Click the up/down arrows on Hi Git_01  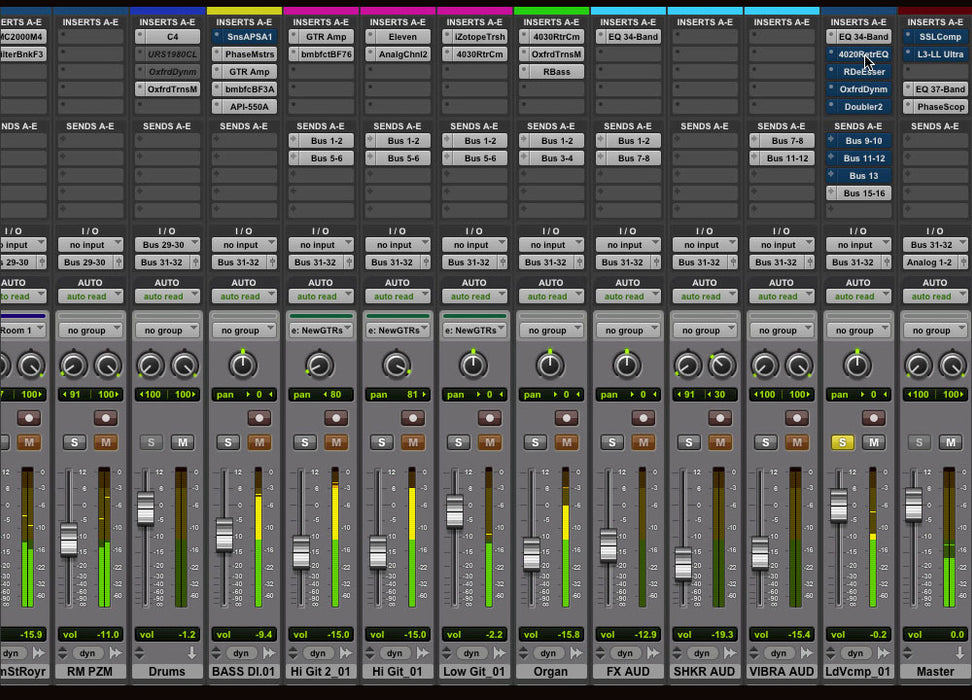pos(370,653)
